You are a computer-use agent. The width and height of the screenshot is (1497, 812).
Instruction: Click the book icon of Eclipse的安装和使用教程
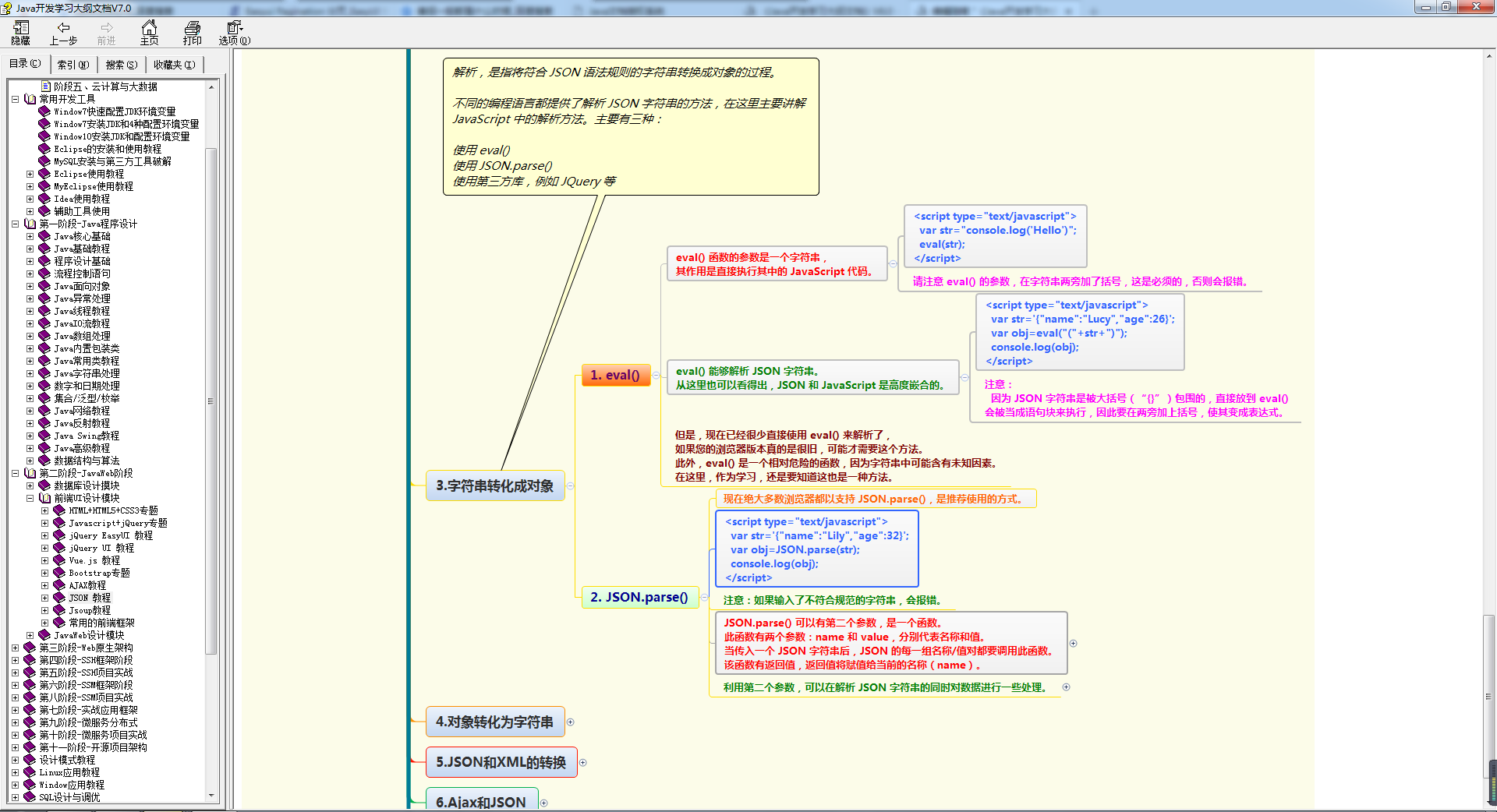pyautogui.click(x=44, y=149)
